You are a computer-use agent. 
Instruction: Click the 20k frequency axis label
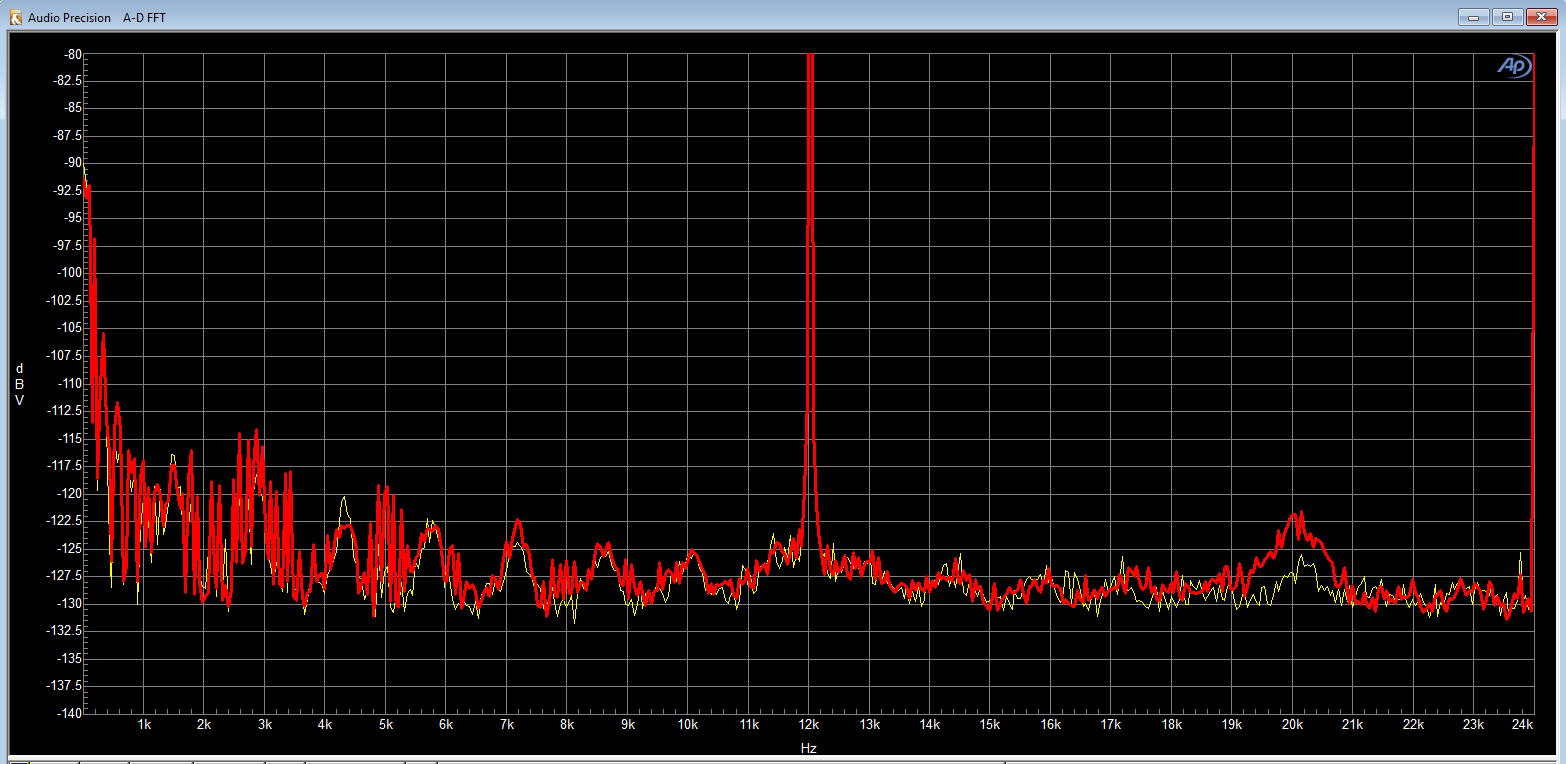(1293, 724)
